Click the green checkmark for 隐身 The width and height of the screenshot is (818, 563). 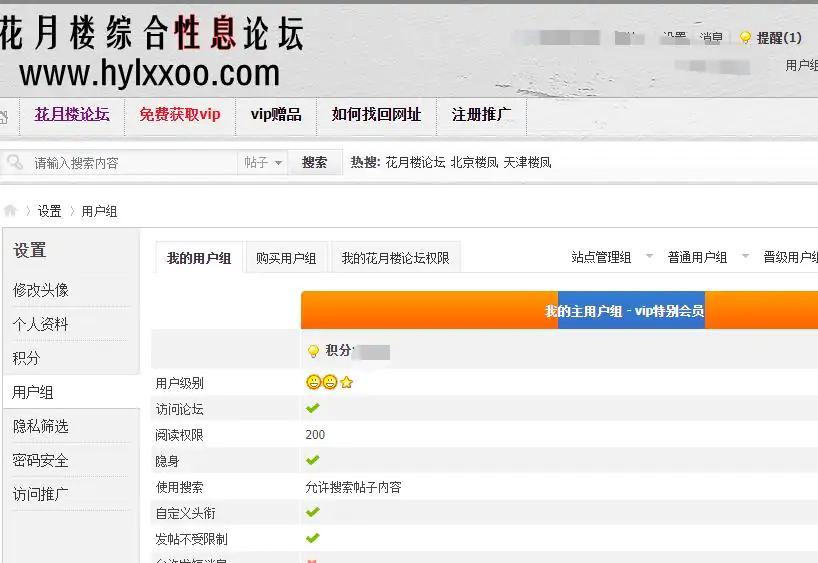pos(312,460)
